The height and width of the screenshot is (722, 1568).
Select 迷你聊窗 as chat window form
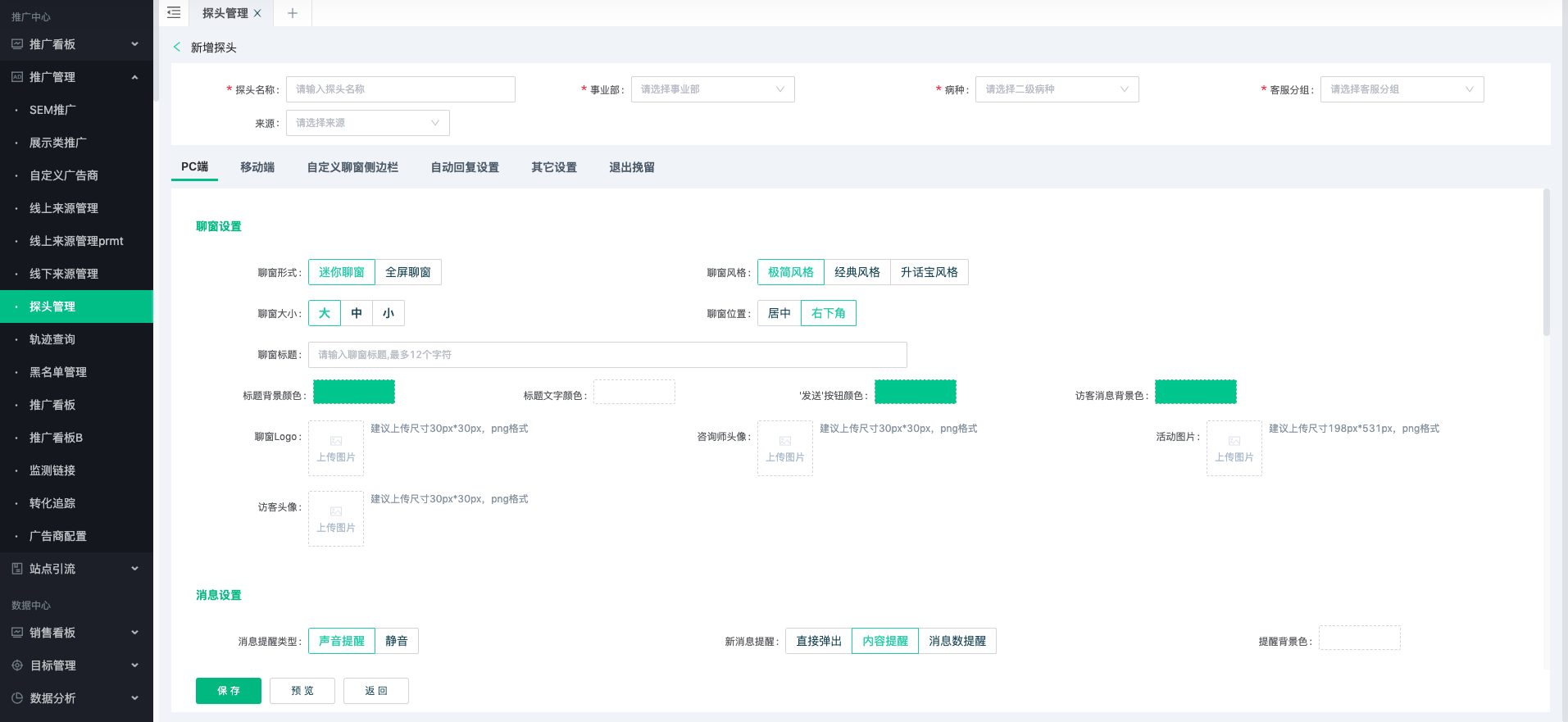point(342,272)
